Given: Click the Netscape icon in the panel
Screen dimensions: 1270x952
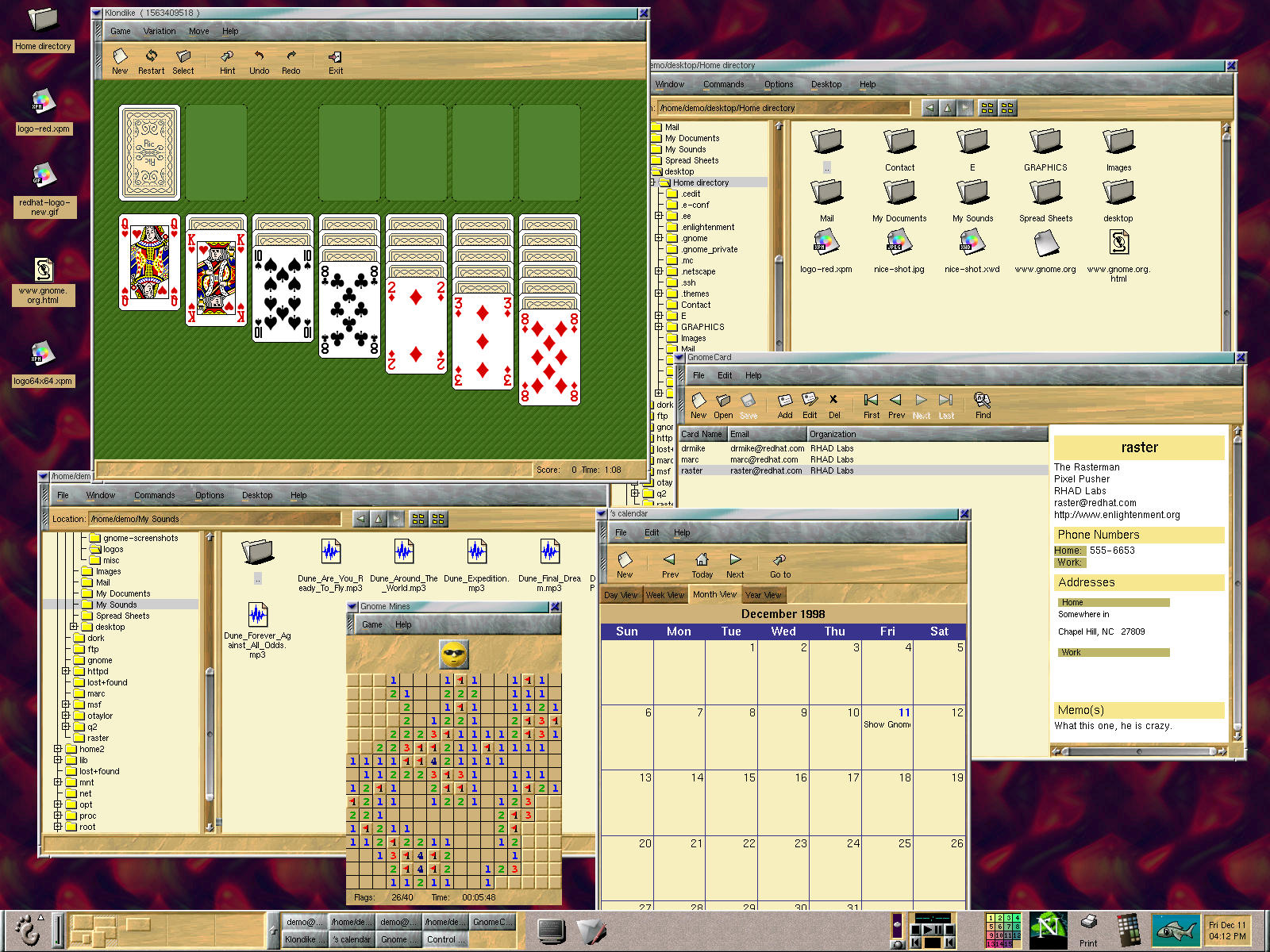Looking at the screenshot, I should click(1048, 930).
